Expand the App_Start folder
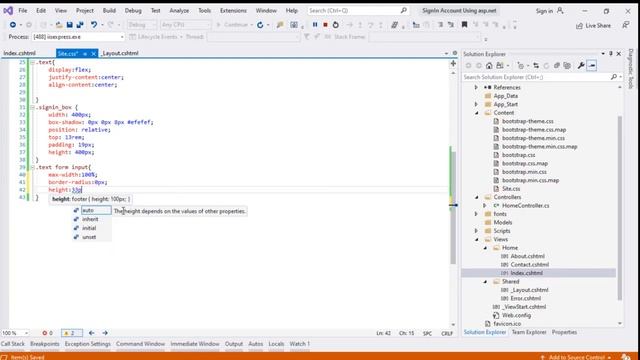 (476, 104)
